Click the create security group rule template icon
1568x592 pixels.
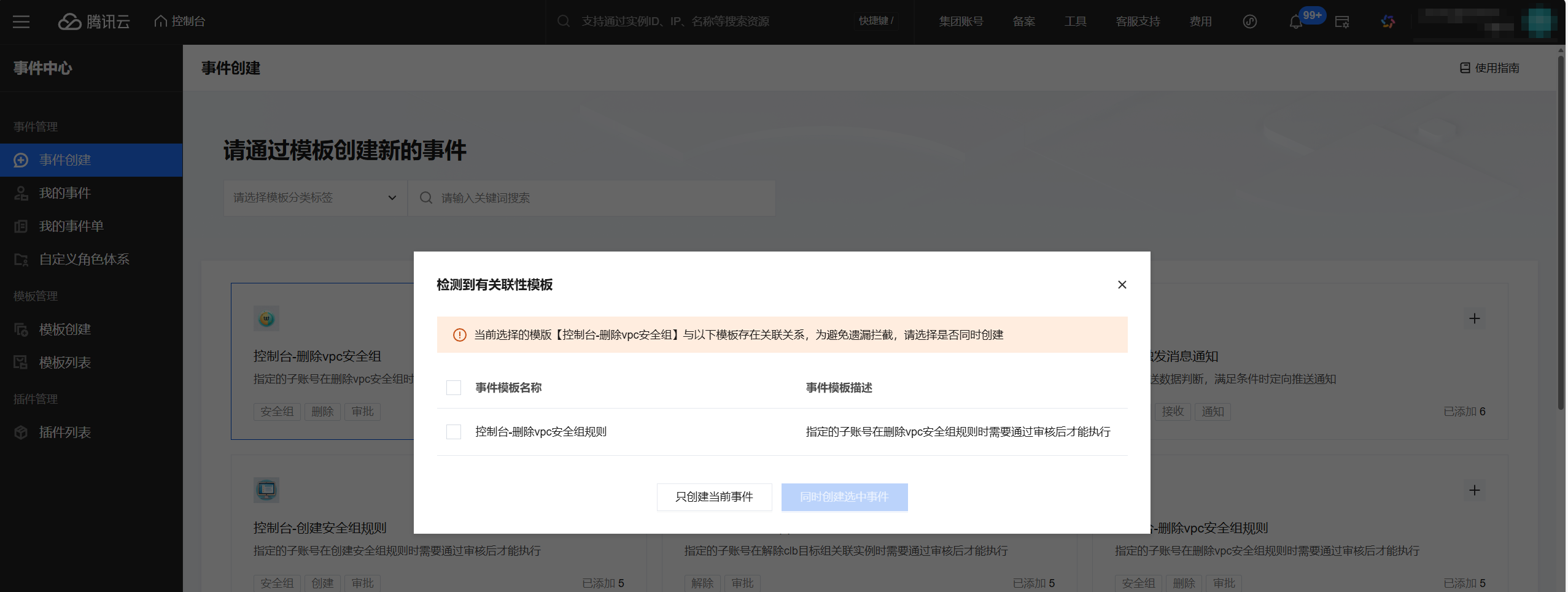266,490
